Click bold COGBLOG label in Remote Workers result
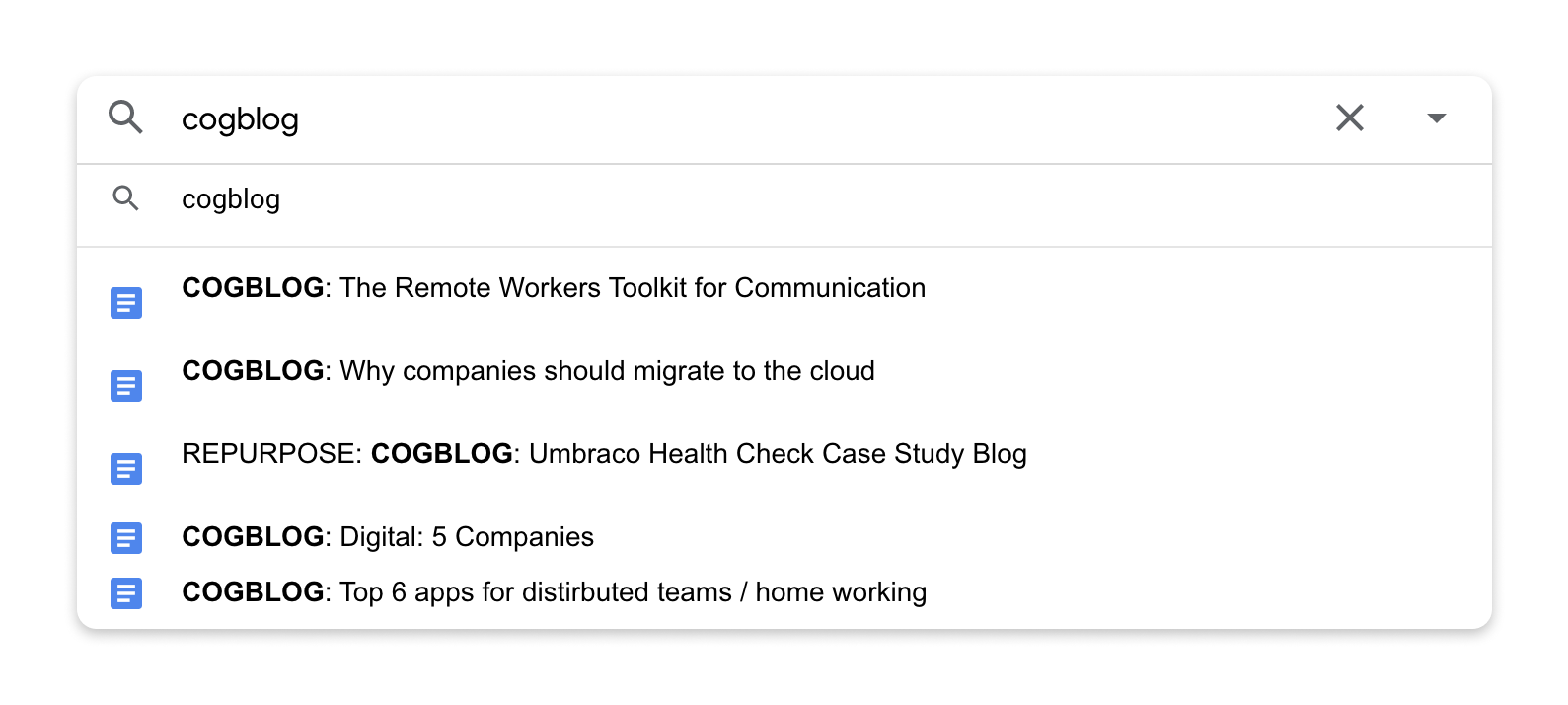Viewport: 1568px width, 705px height. [x=253, y=288]
